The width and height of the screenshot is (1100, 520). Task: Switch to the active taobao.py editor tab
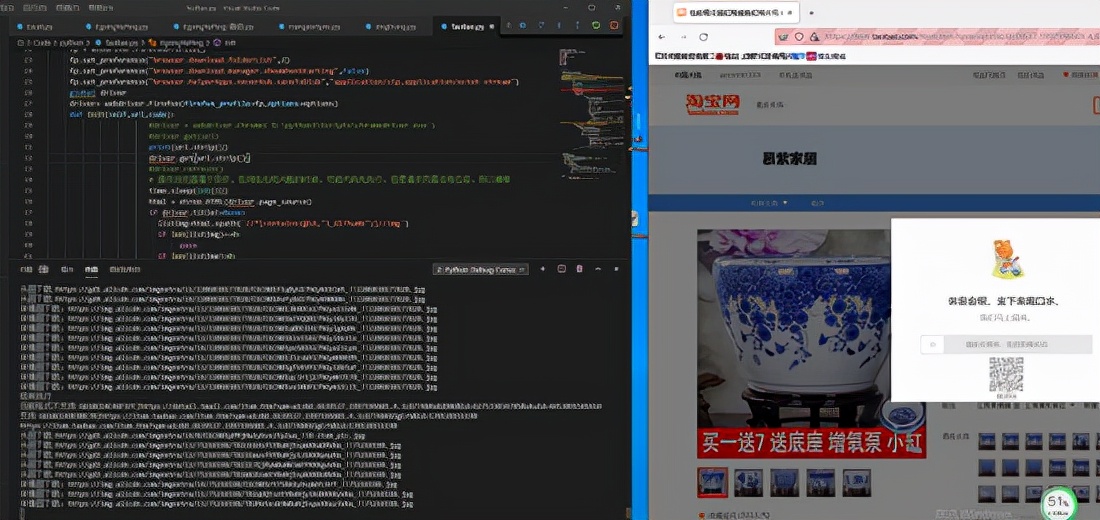point(465,27)
